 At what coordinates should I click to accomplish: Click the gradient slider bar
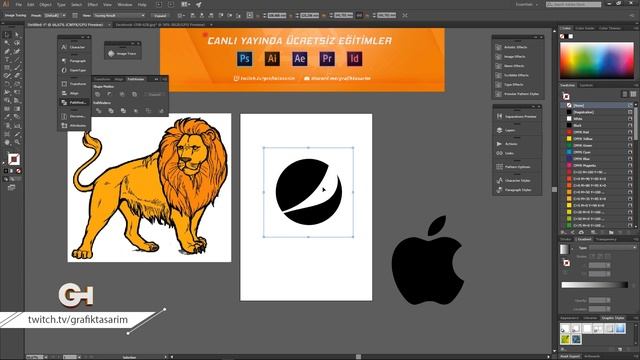(594, 285)
